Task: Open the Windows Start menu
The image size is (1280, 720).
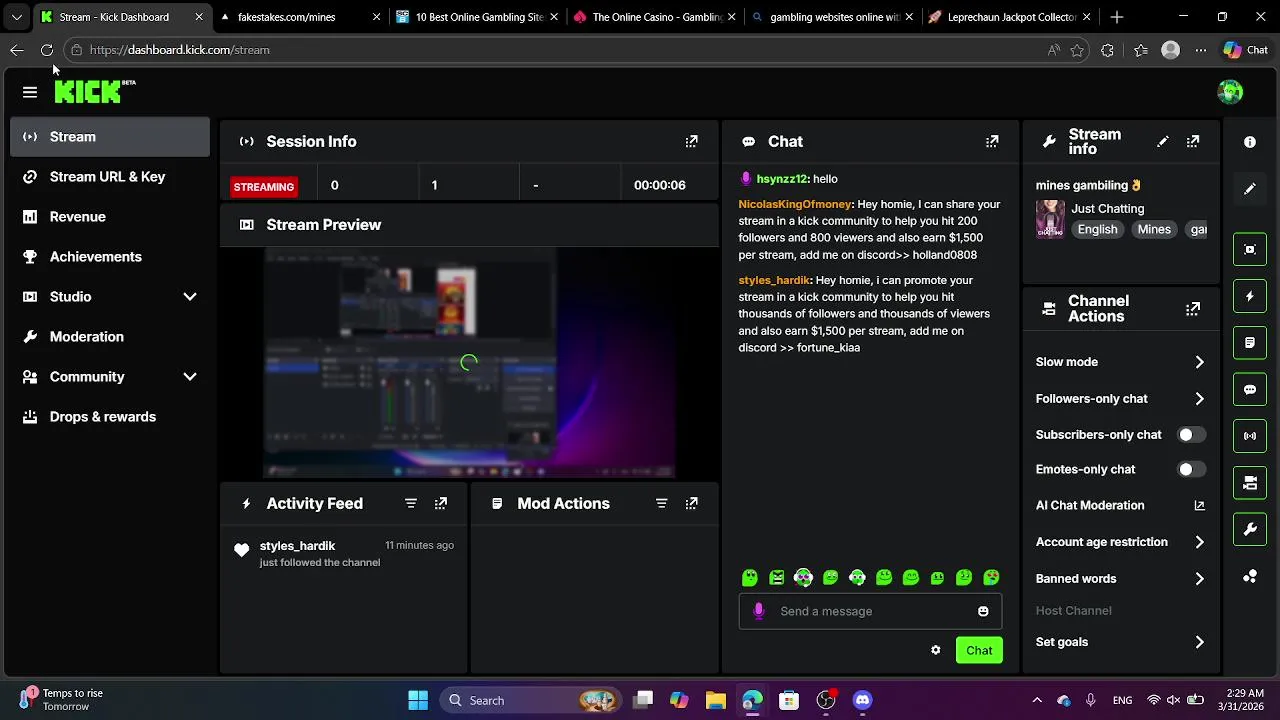Action: pos(418,700)
